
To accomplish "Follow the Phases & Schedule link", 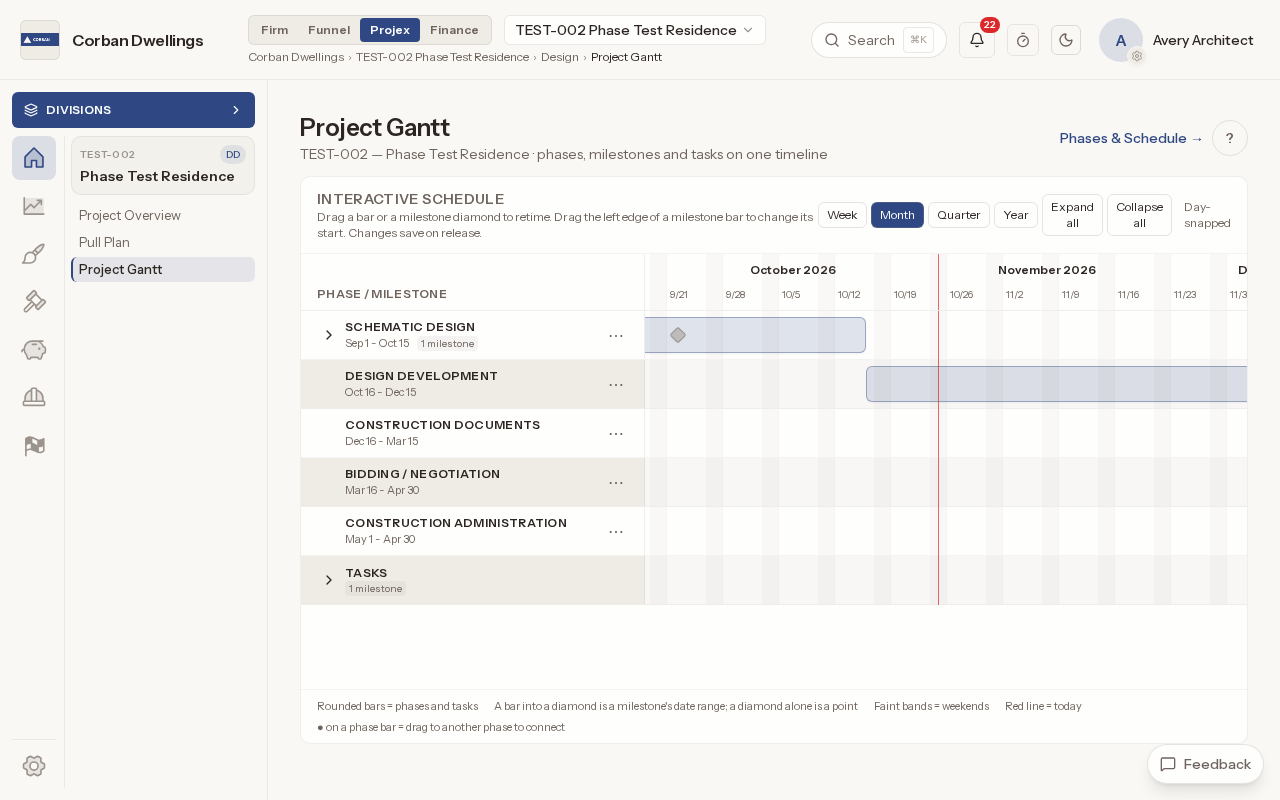I will 1132,138.
